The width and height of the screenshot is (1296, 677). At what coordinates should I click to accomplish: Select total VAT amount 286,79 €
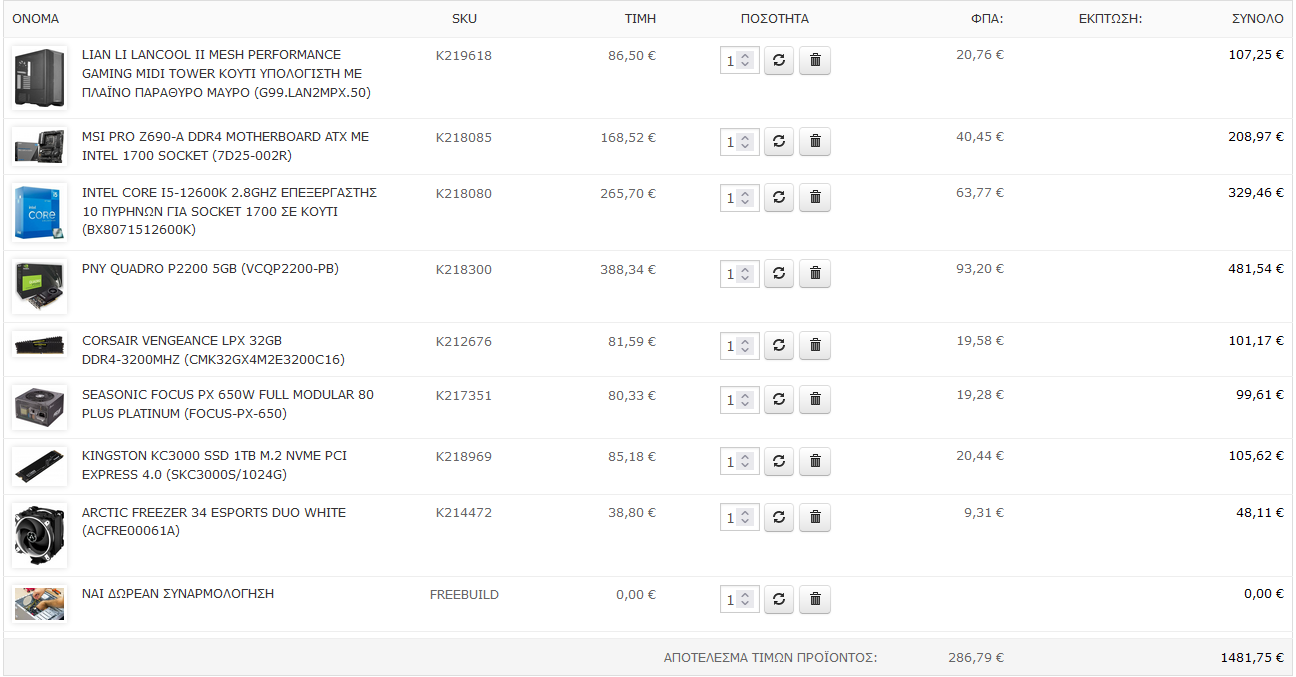pyautogui.click(x=976, y=658)
